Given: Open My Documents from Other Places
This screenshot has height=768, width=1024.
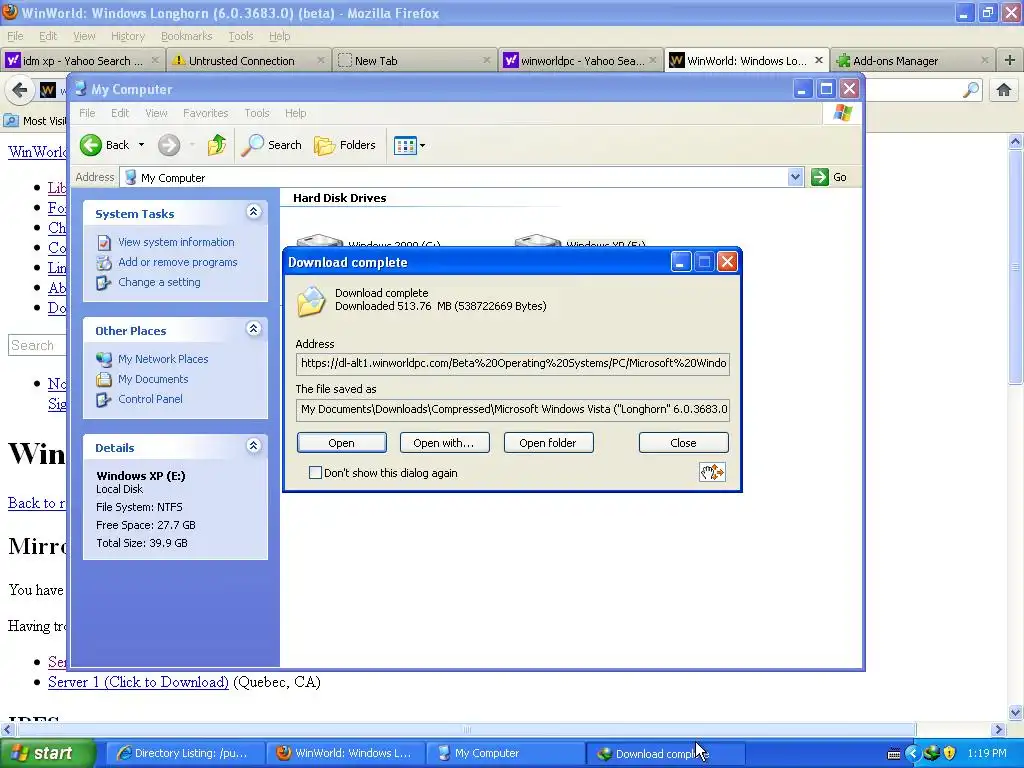Looking at the screenshot, I should (x=153, y=379).
